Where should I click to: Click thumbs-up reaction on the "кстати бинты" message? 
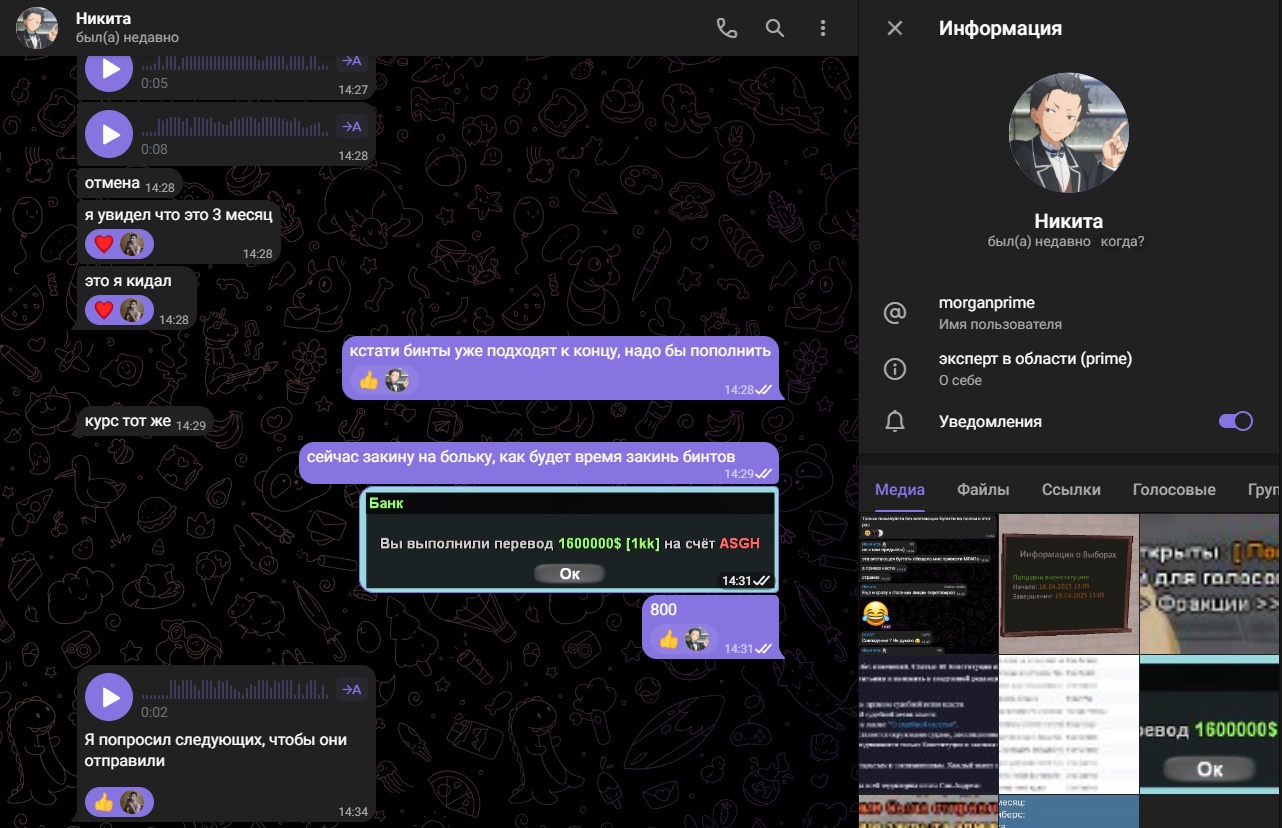click(384, 380)
